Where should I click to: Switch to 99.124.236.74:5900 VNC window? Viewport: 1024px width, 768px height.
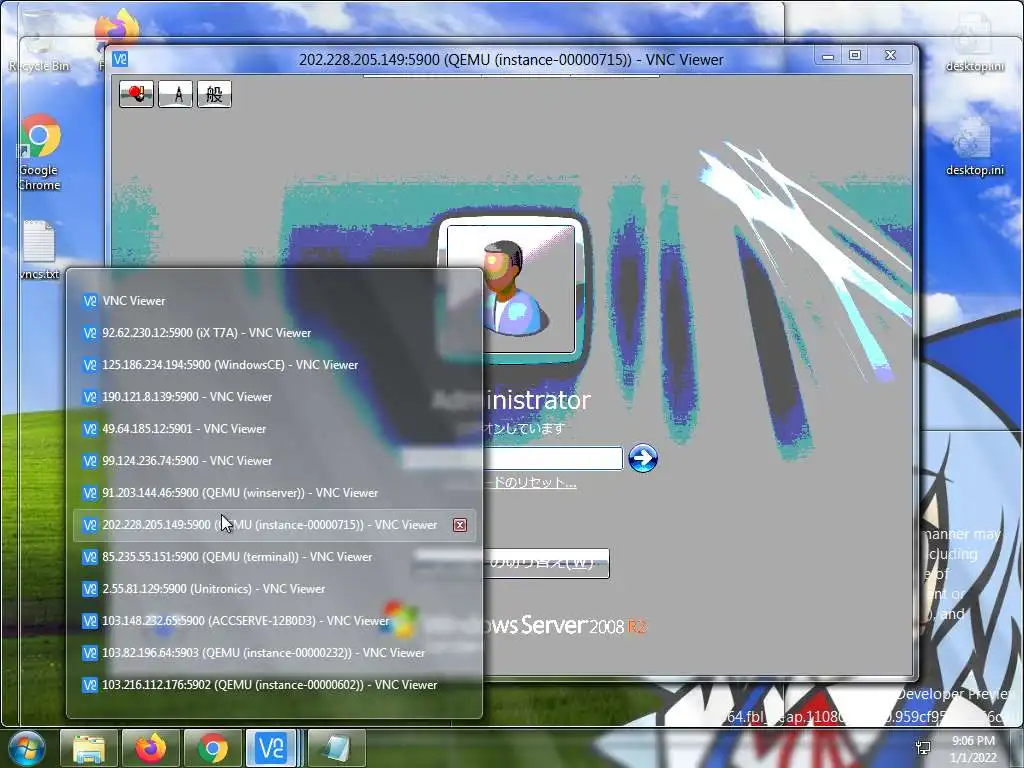click(x=274, y=461)
